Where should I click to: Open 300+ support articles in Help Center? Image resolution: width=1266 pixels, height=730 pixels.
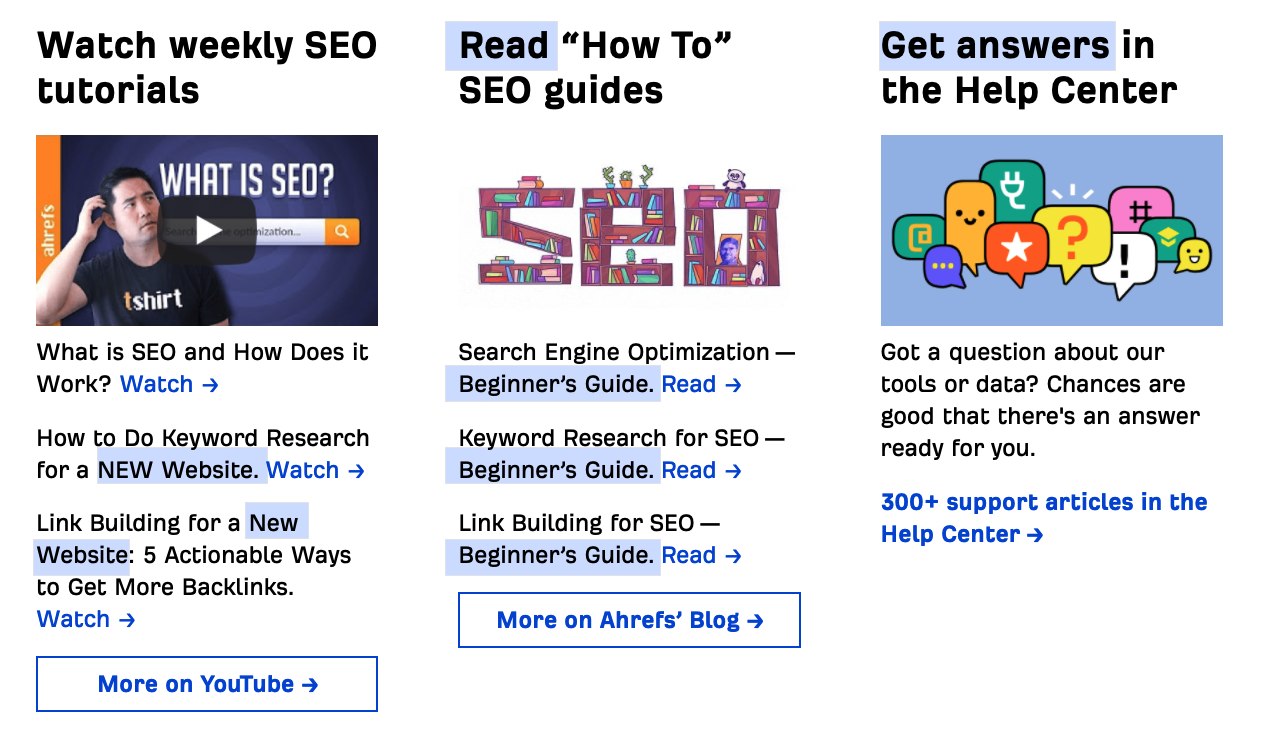point(1044,518)
